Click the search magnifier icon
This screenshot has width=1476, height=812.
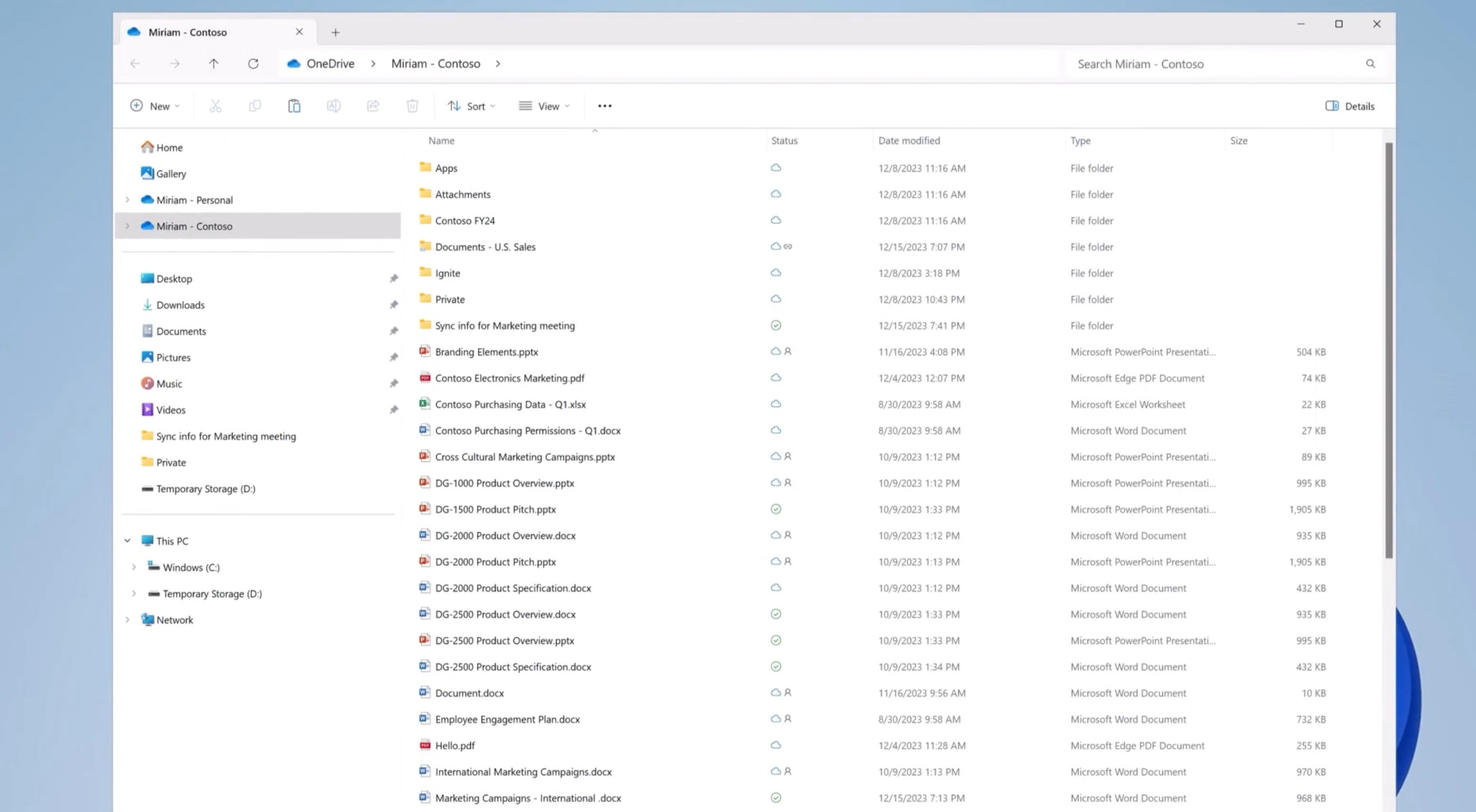(x=1371, y=64)
